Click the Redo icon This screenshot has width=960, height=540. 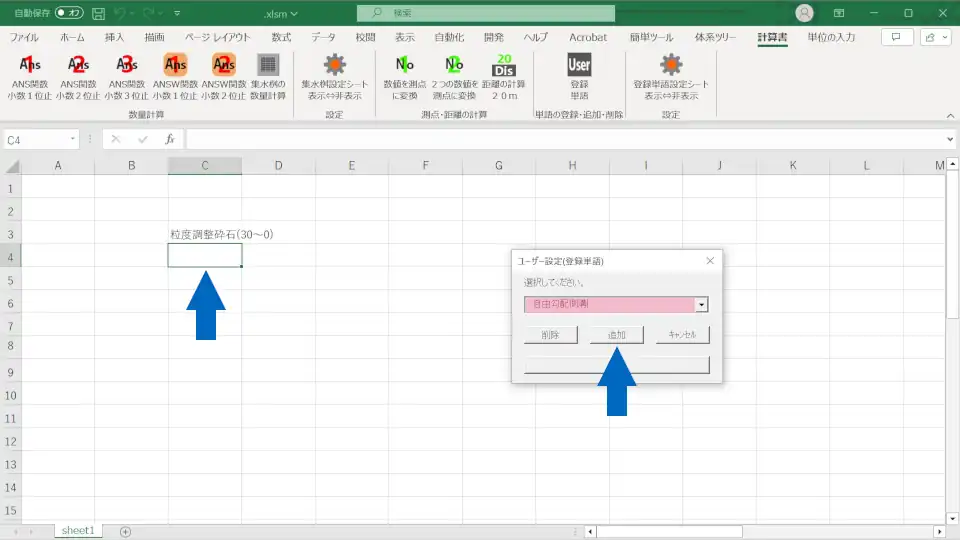click(148, 13)
